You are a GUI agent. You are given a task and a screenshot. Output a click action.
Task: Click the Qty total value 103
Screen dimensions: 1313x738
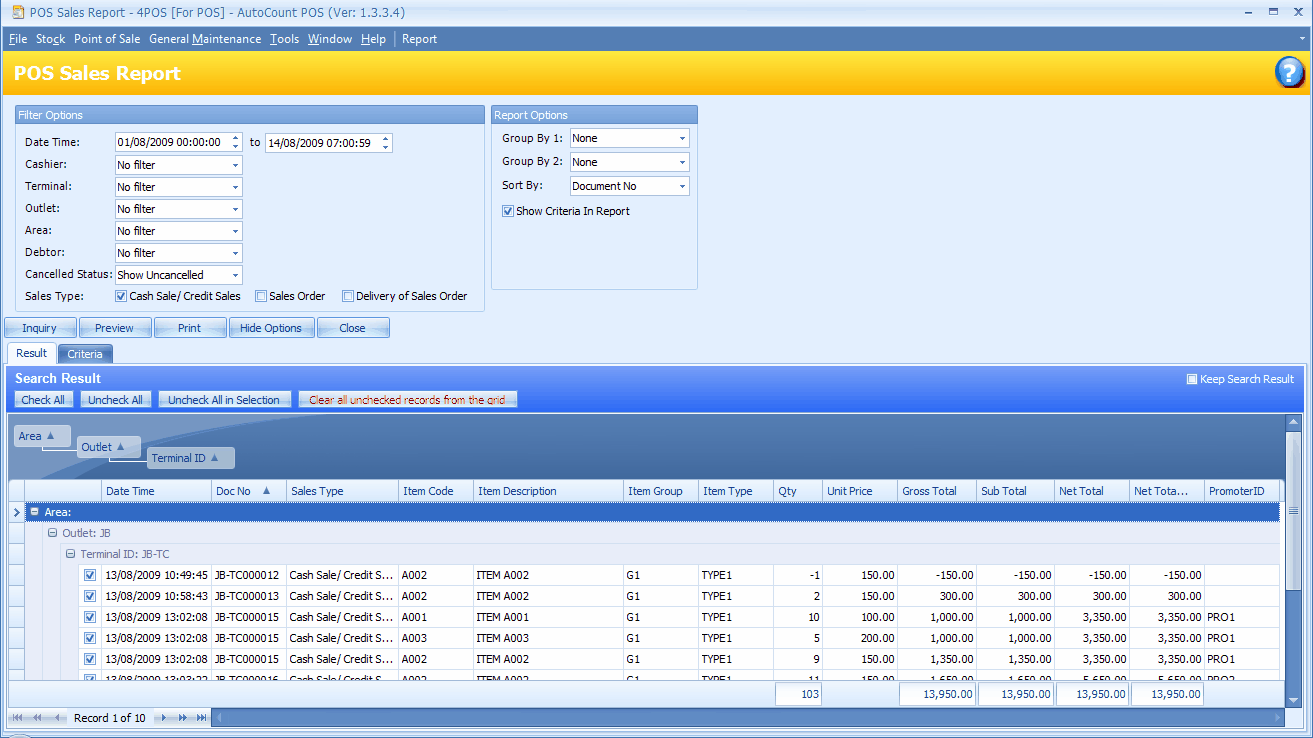pos(798,694)
